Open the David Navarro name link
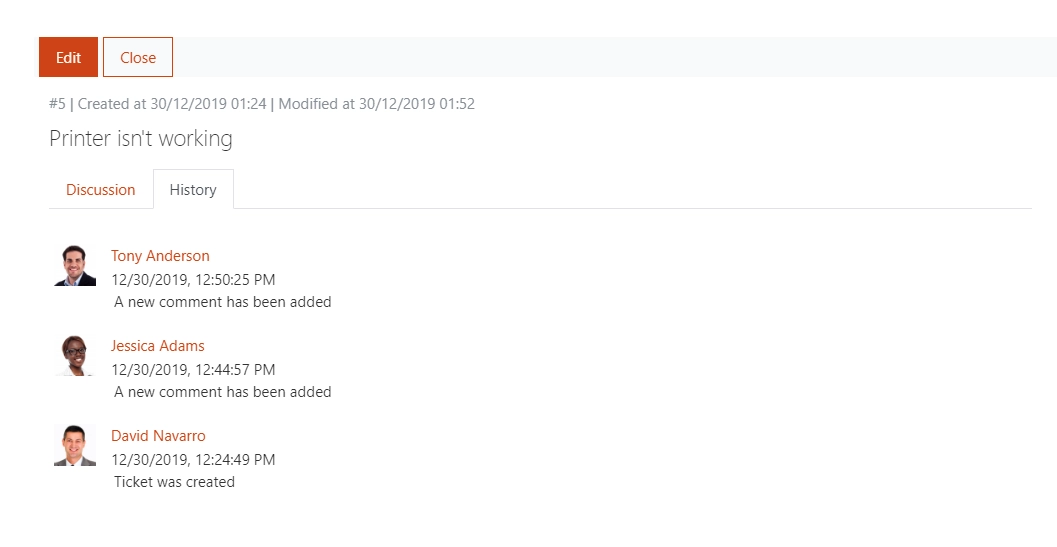1057x547 pixels. (x=158, y=435)
